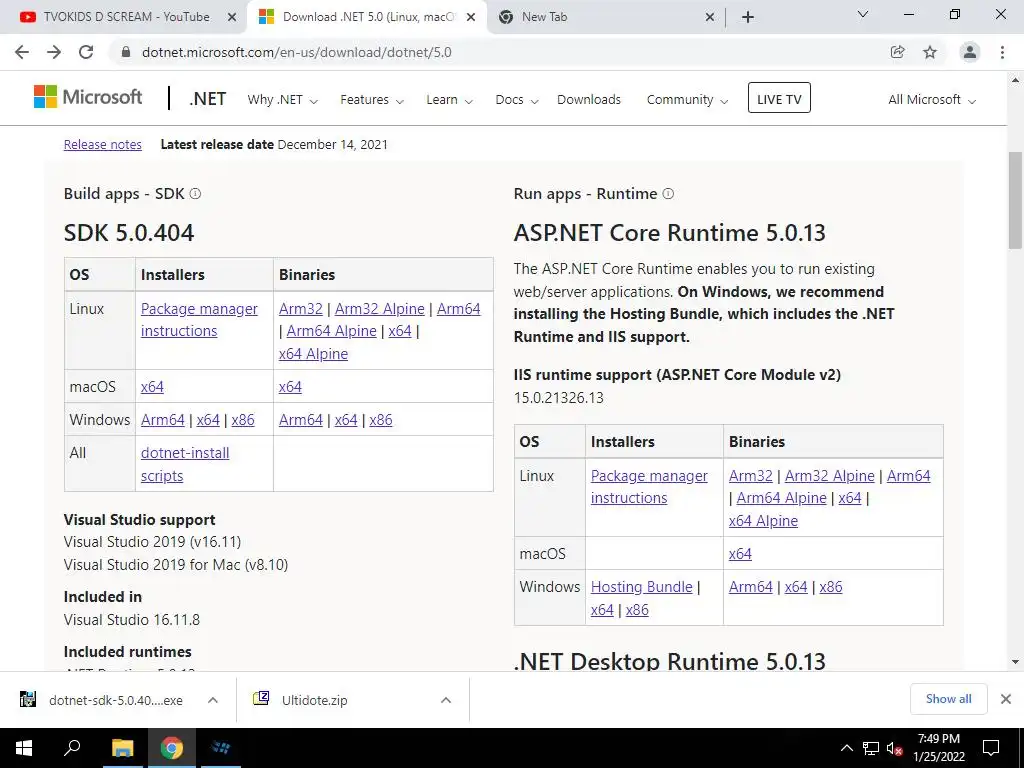This screenshot has width=1024, height=768.
Task: Open the Downloads nav item
Action: click(589, 100)
